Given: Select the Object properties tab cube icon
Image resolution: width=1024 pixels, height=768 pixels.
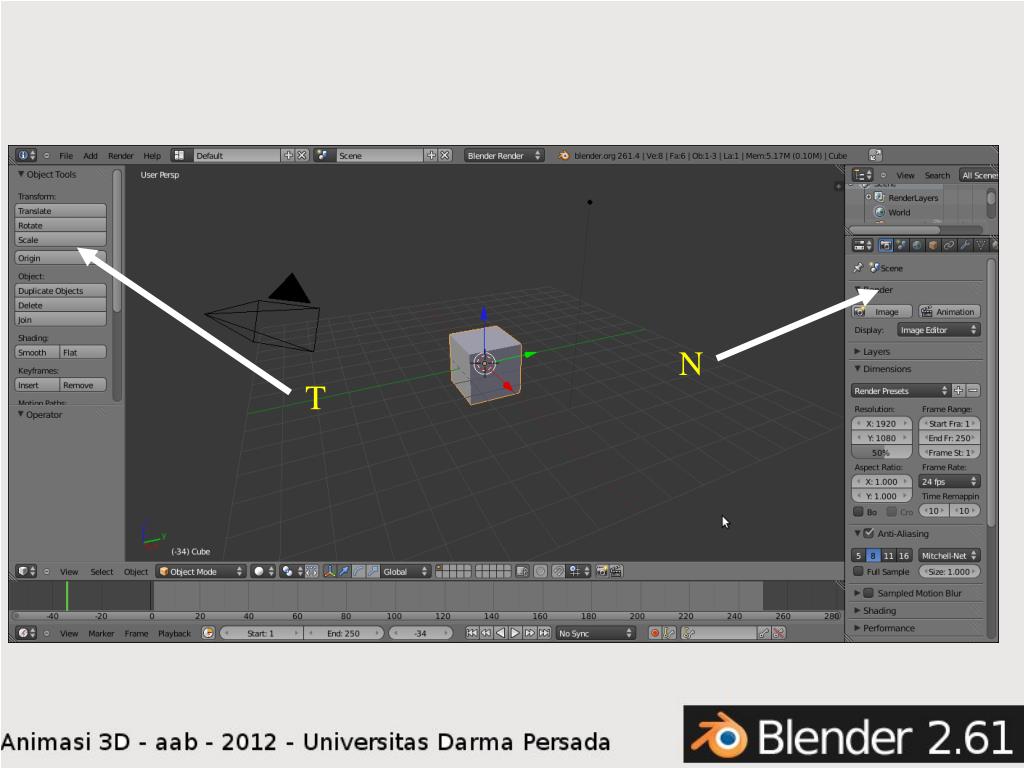Looking at the screenshot, I should (933, 246).
